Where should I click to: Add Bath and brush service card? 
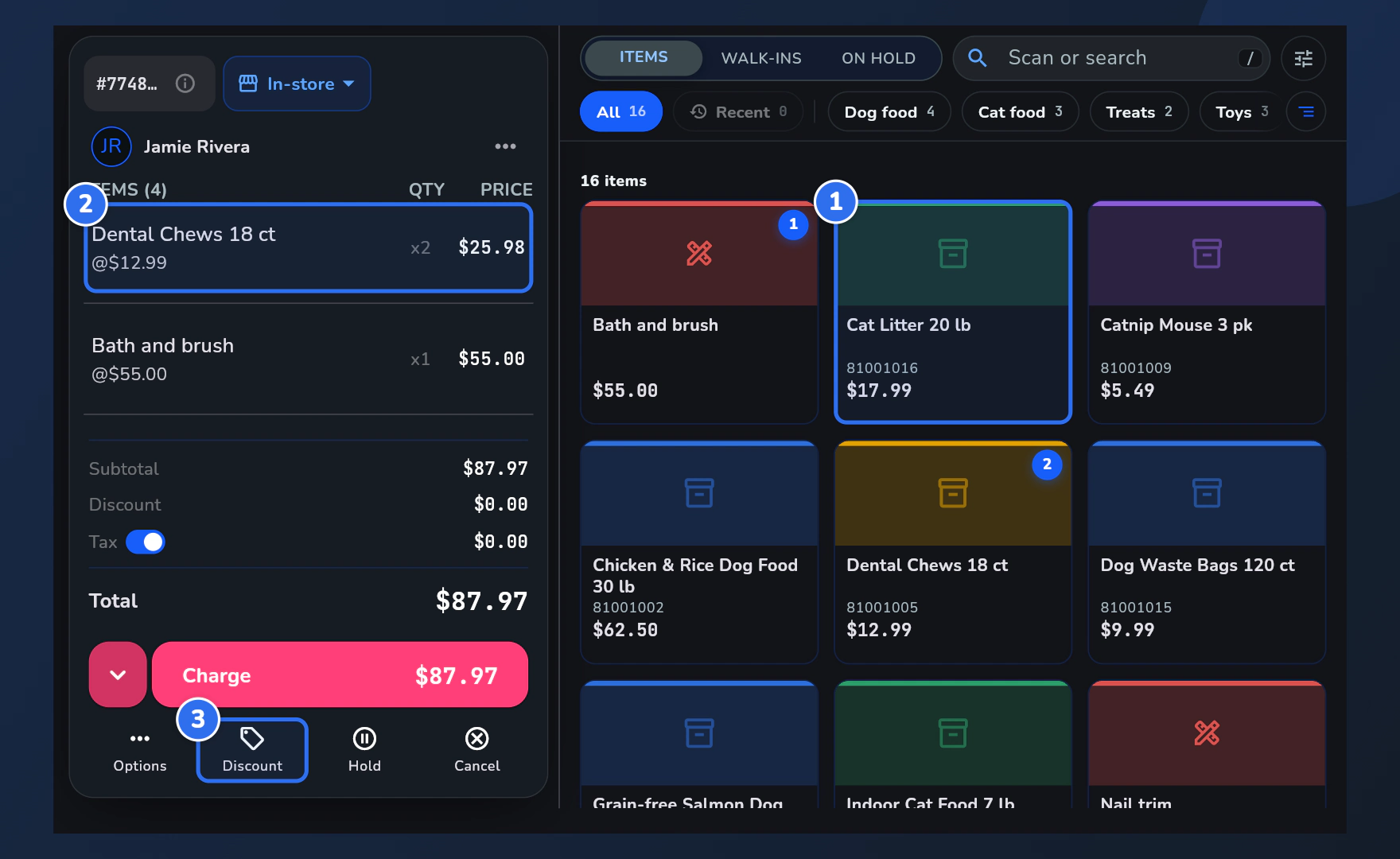click(x=699, y=312)
